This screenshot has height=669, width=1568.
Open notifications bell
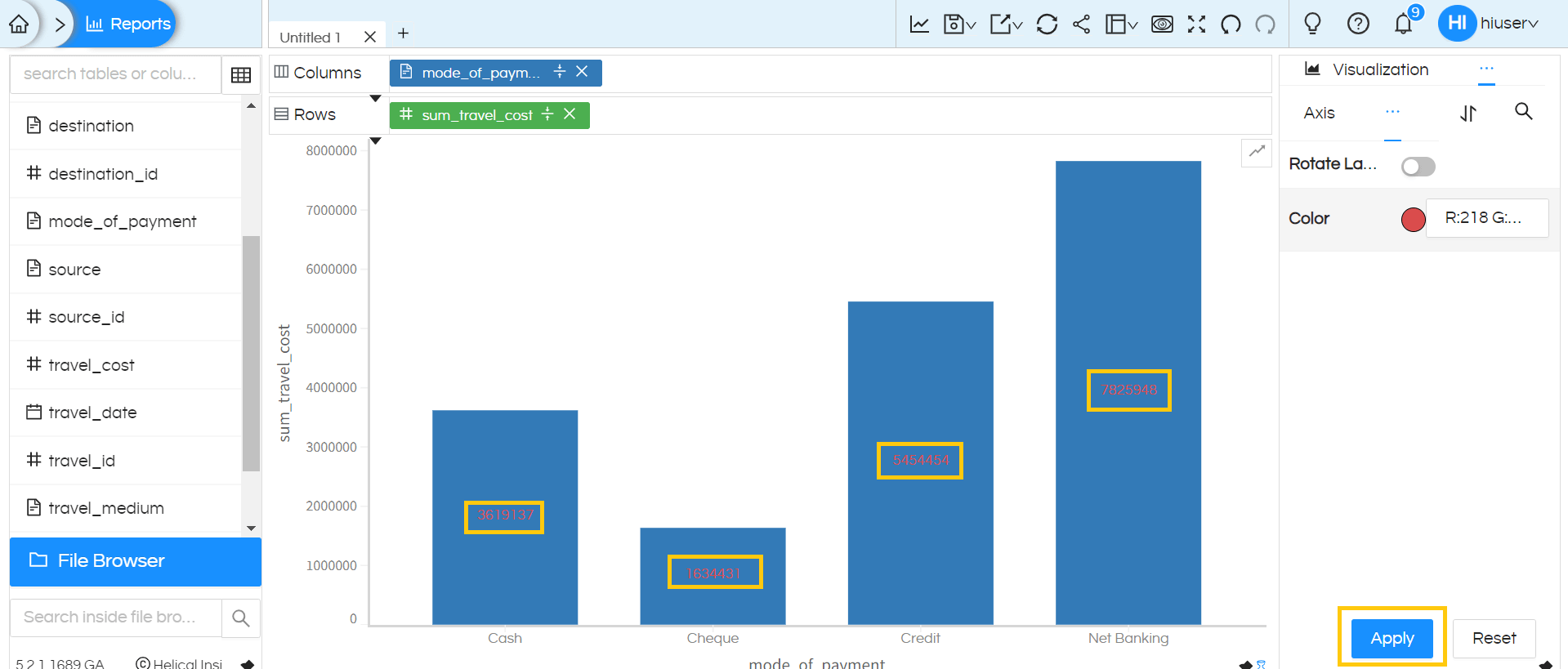(x=1404, y=24)
